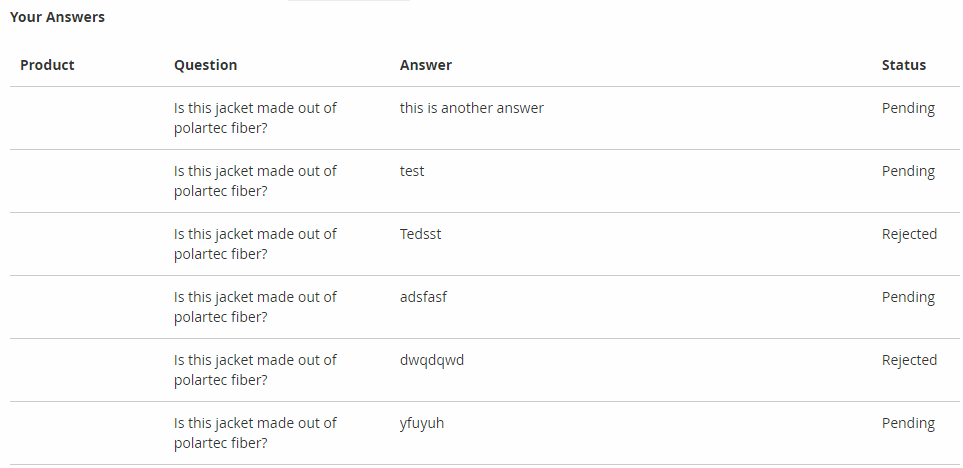Click Pending status in the "yfuyuh" row

click(x=907, y=423)
